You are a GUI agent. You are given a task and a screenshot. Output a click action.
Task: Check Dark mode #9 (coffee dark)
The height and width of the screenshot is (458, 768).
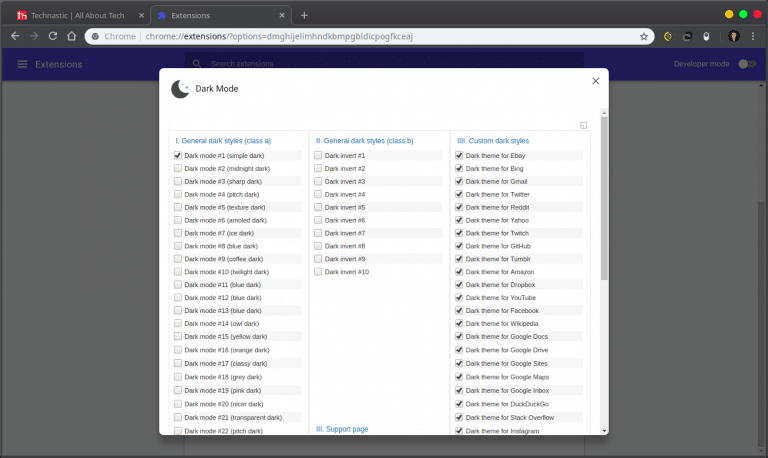point(178,259)
